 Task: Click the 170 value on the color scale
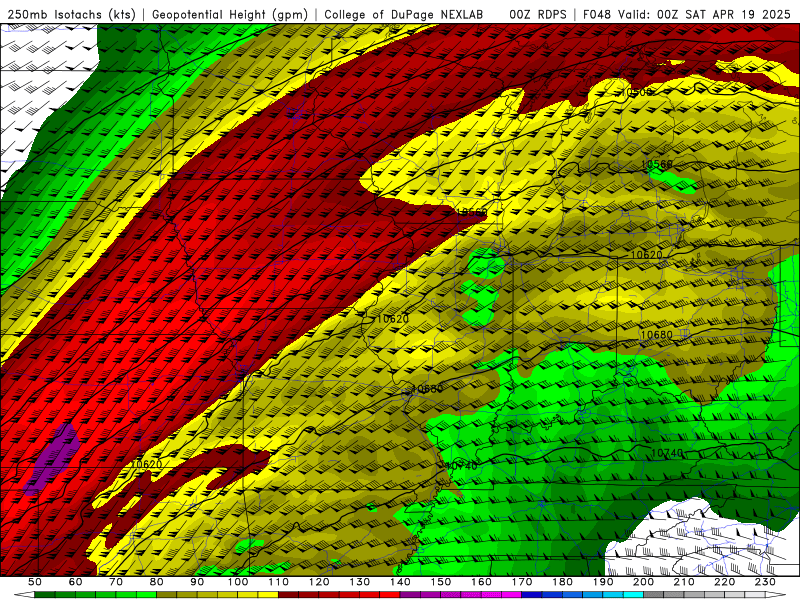click(522, 582)
